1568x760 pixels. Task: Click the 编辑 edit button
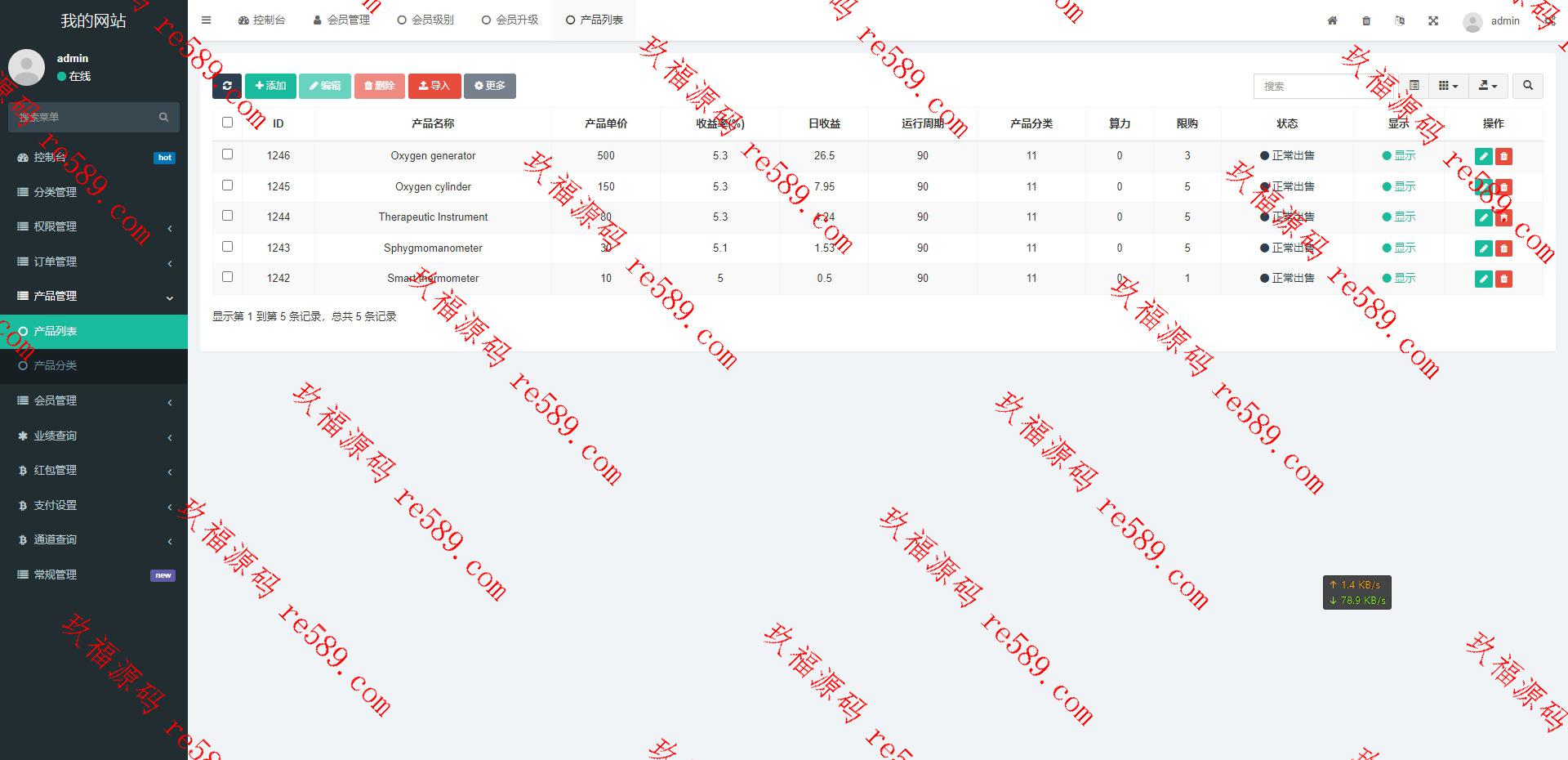tap(325, 86)
